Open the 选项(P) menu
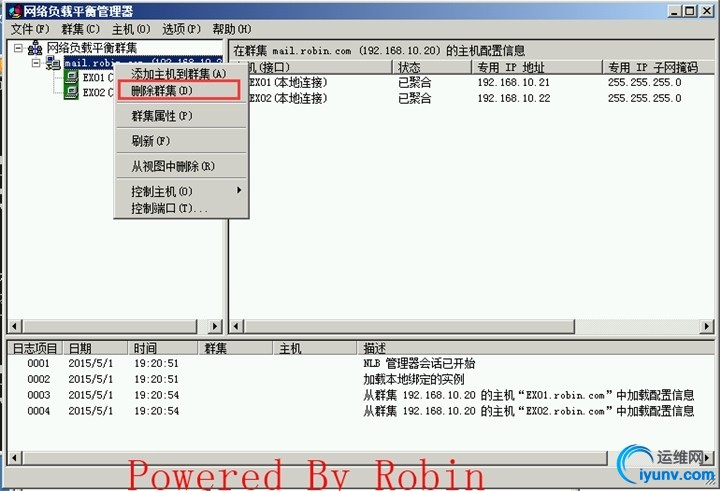 click(181, 29)
